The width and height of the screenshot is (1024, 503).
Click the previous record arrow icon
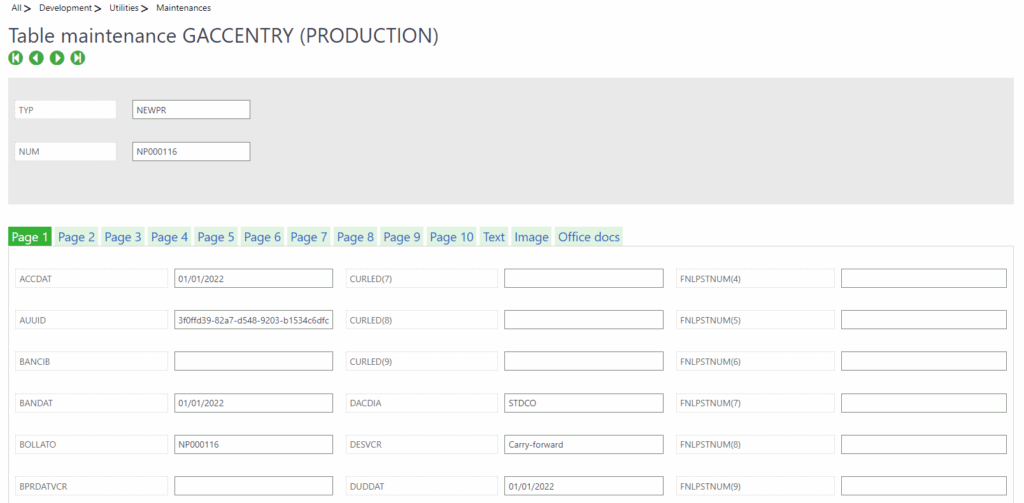(x=36, y=59)
